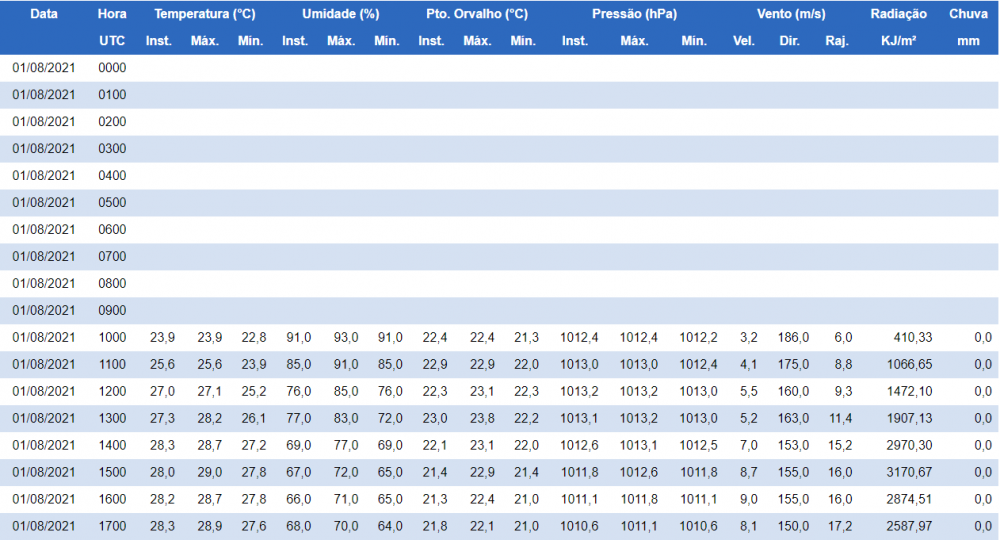This screenshot has width=1000, height=540.
Task: Click the Vel. sub-header under Vento
Action: coord(744,41)
